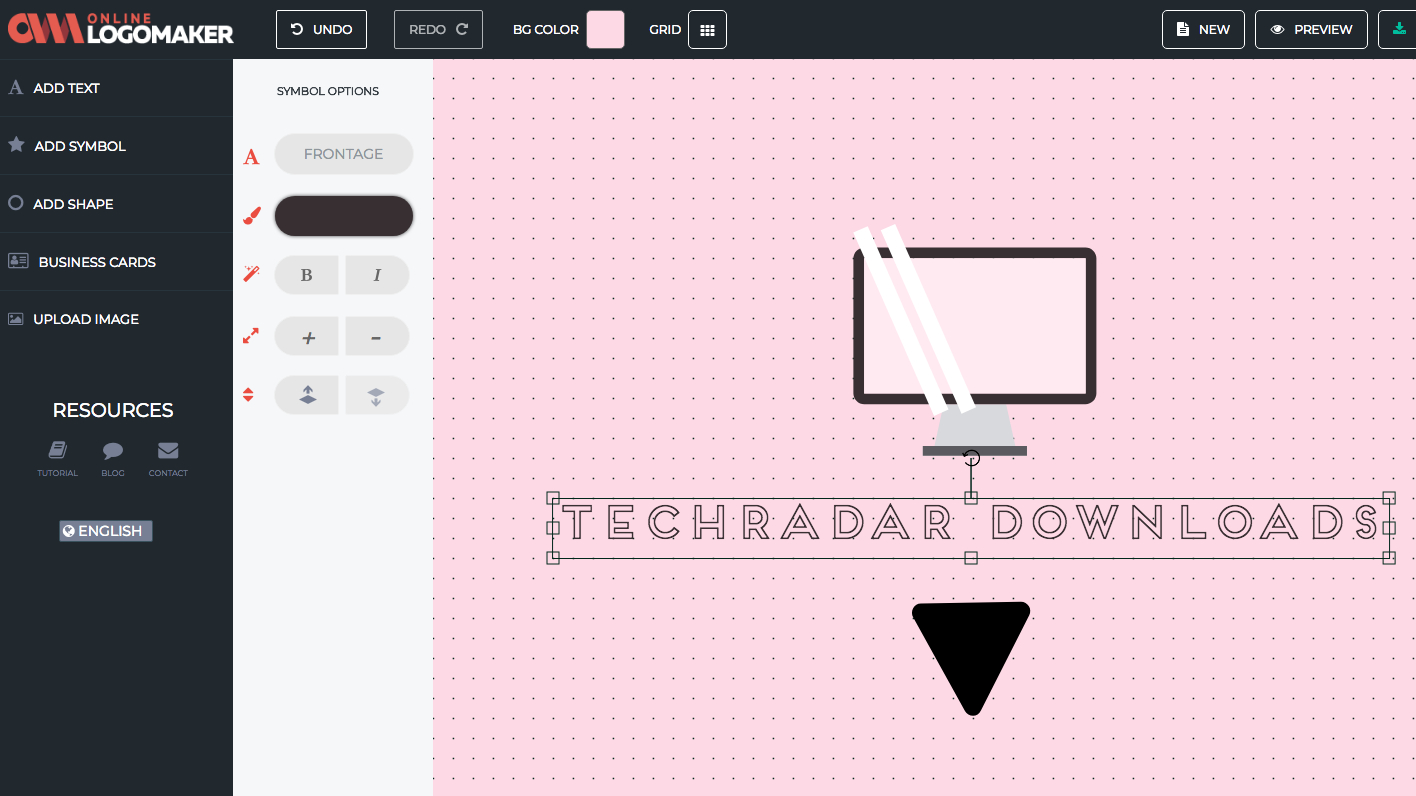
Task: Click the red paintbrush icon
Action: pos(252,216)
